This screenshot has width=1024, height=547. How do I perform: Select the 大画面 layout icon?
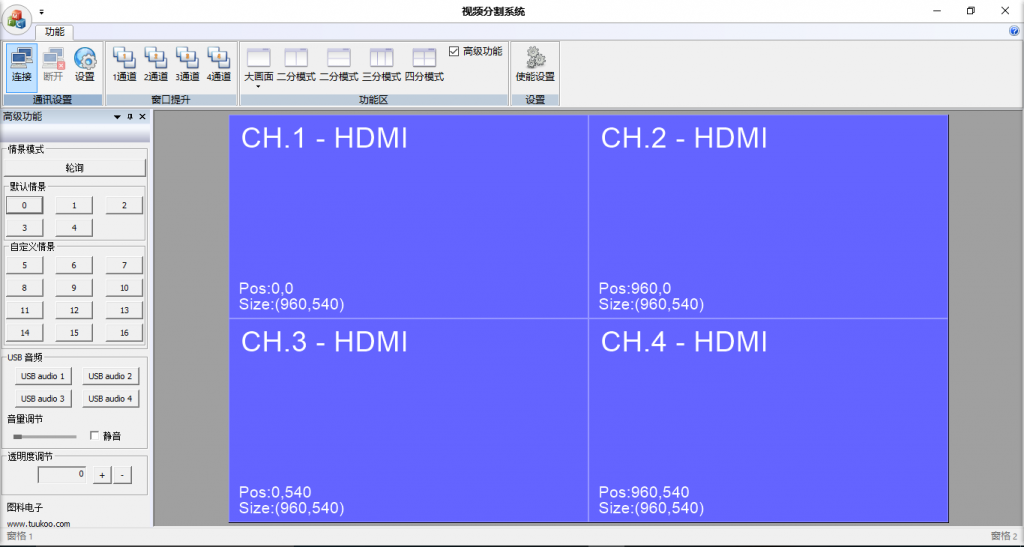pos(259,57)
